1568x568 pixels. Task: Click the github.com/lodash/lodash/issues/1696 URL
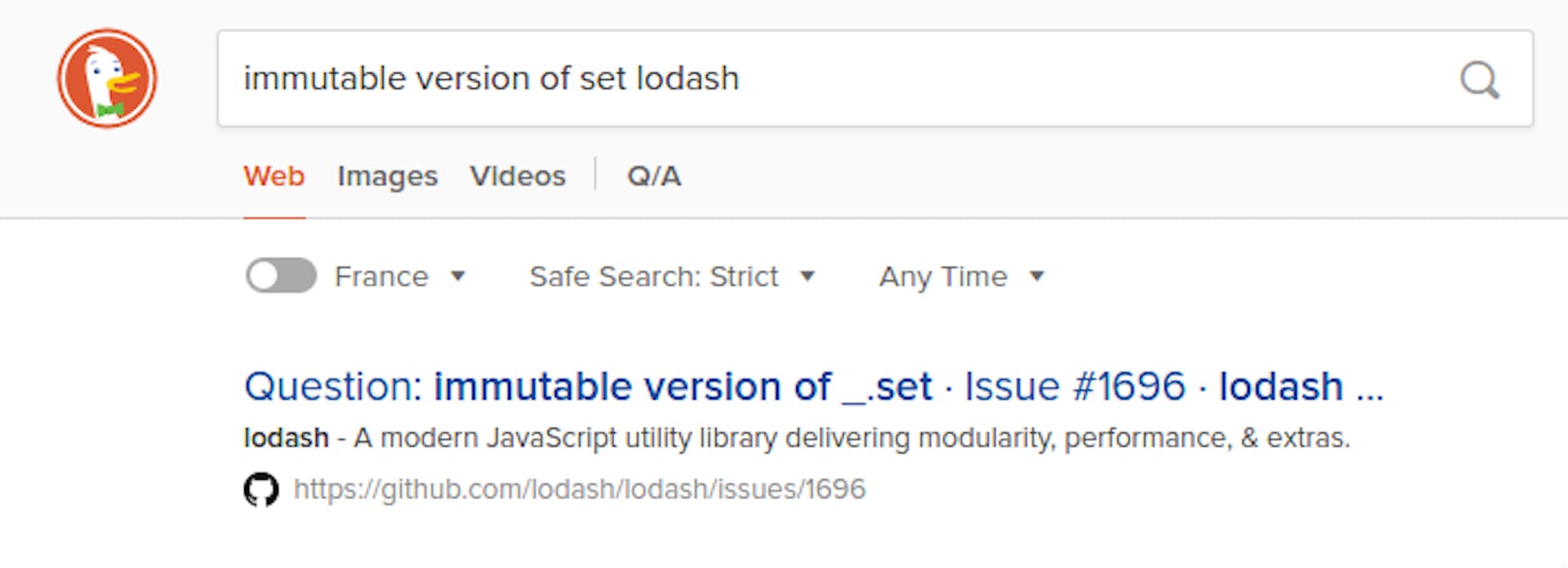pyautogui.click(x=580, y=489)
